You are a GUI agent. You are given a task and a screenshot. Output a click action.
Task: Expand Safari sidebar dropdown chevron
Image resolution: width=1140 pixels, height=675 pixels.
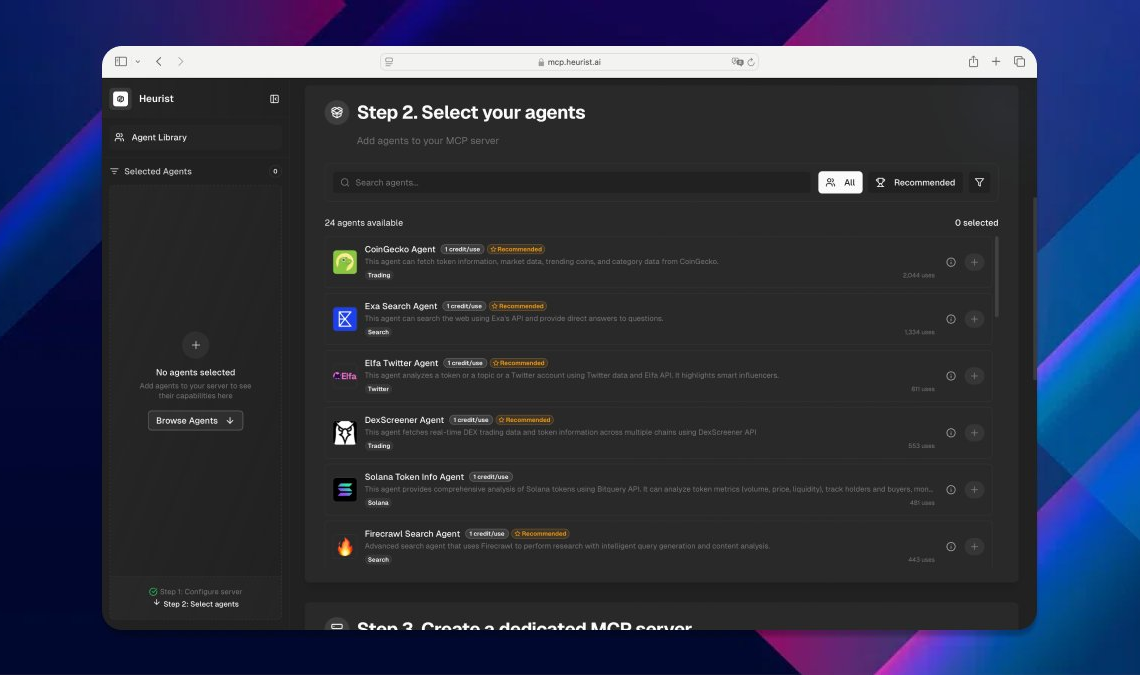(x=138, y=62)
